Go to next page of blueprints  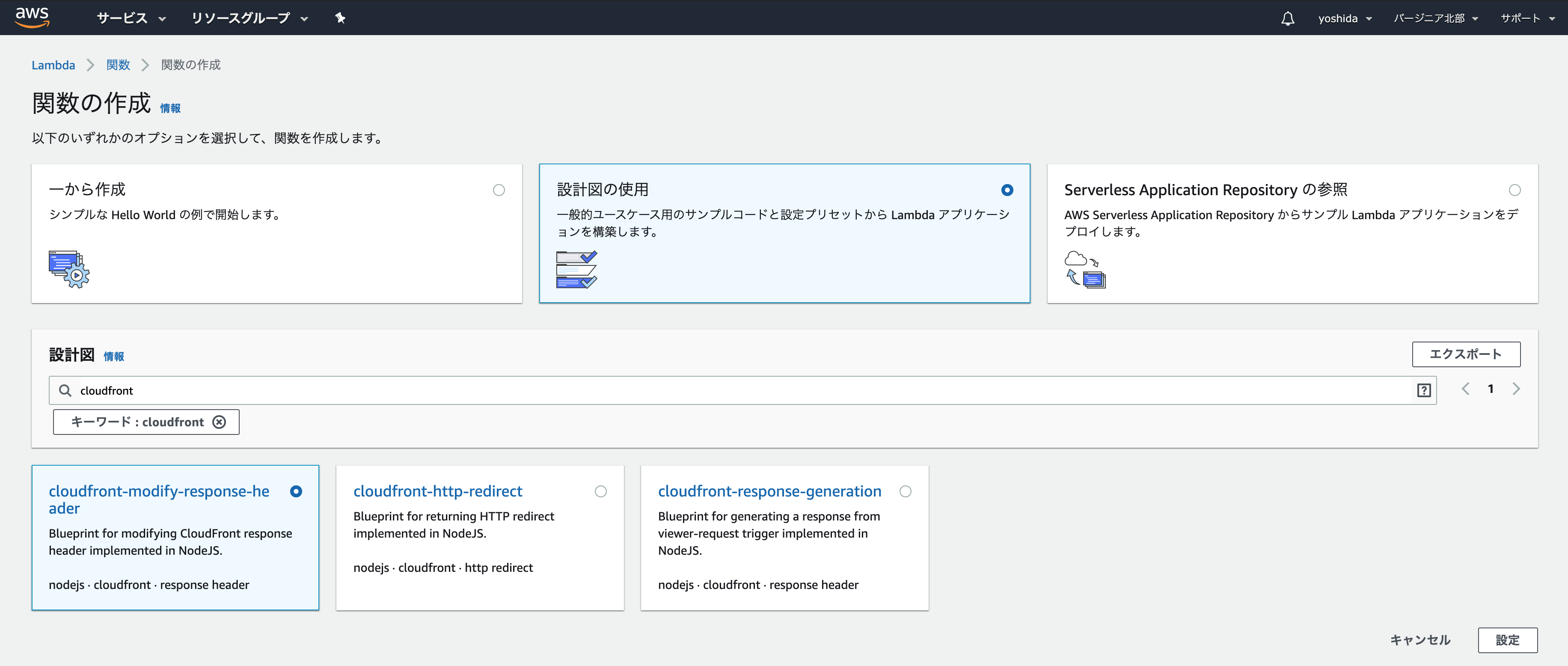(x=1516, y=389)
